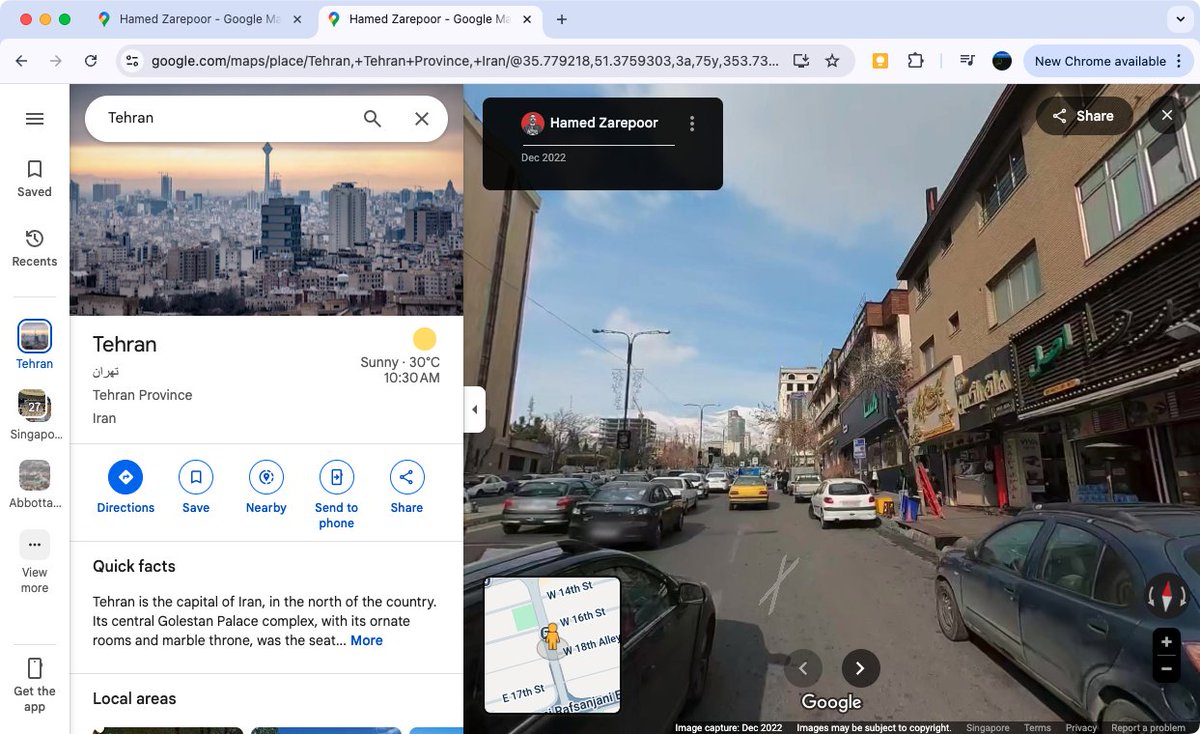Click the 'Sunny · 30°C' weather text
The height and width of the screenshot is (734, 1200).
point(400,362)
